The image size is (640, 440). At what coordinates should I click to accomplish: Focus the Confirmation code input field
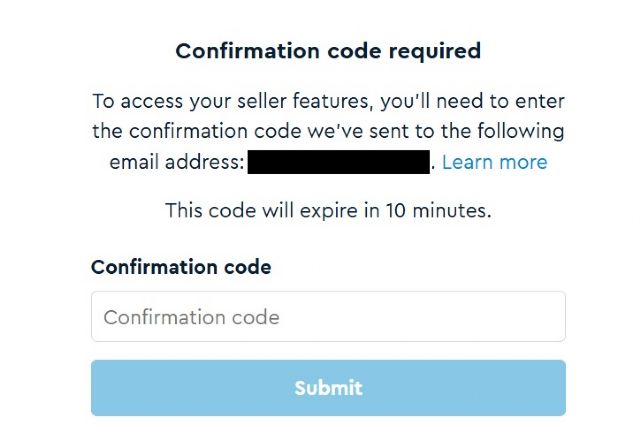point(328,317)
